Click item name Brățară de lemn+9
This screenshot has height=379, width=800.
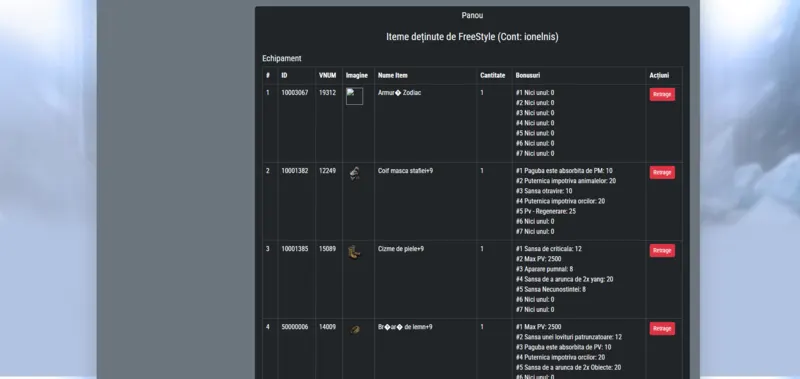click(405, 327)
